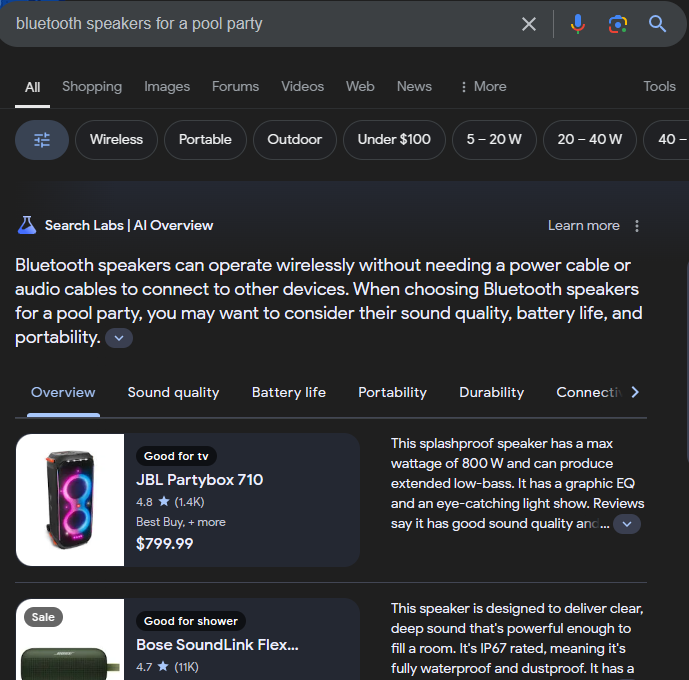Open Google Lens image search icon
The height and width of the screenshot is (680, 689).
[x=617, y=24]
